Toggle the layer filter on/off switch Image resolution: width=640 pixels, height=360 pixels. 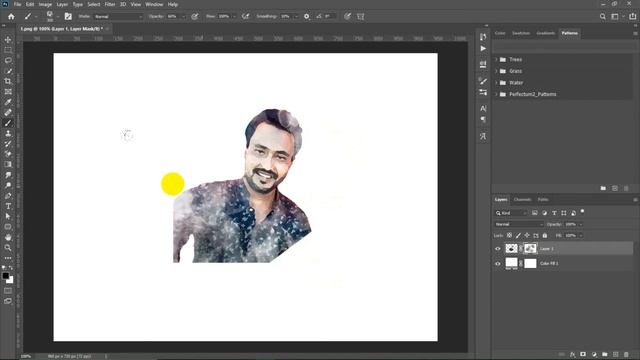click(582, 211)
